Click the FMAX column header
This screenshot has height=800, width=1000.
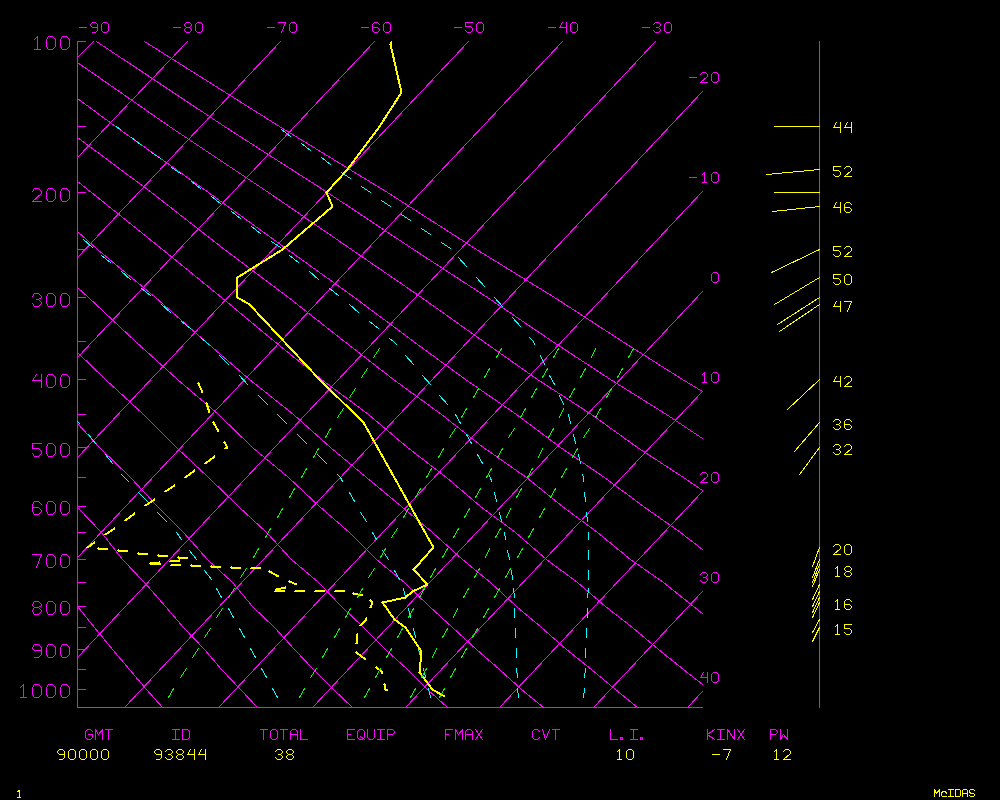tap(463, 735)
